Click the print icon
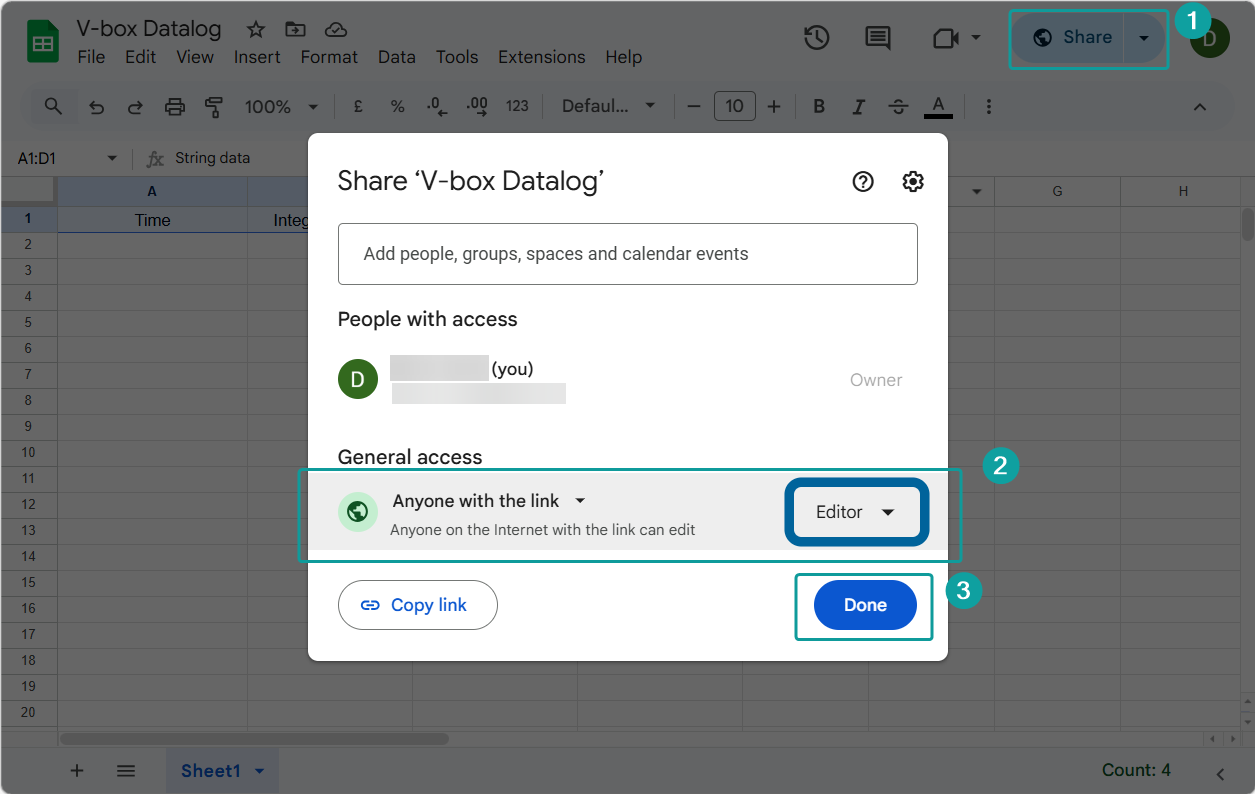1255x794 pixels. (175, 106)
